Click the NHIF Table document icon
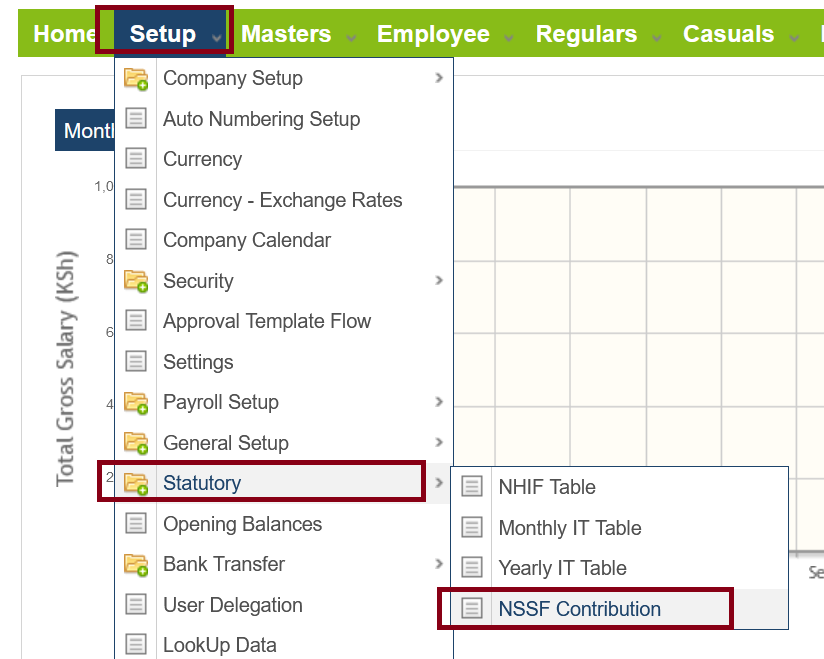This screenshot has height=659, width=824. click(471, 487)
